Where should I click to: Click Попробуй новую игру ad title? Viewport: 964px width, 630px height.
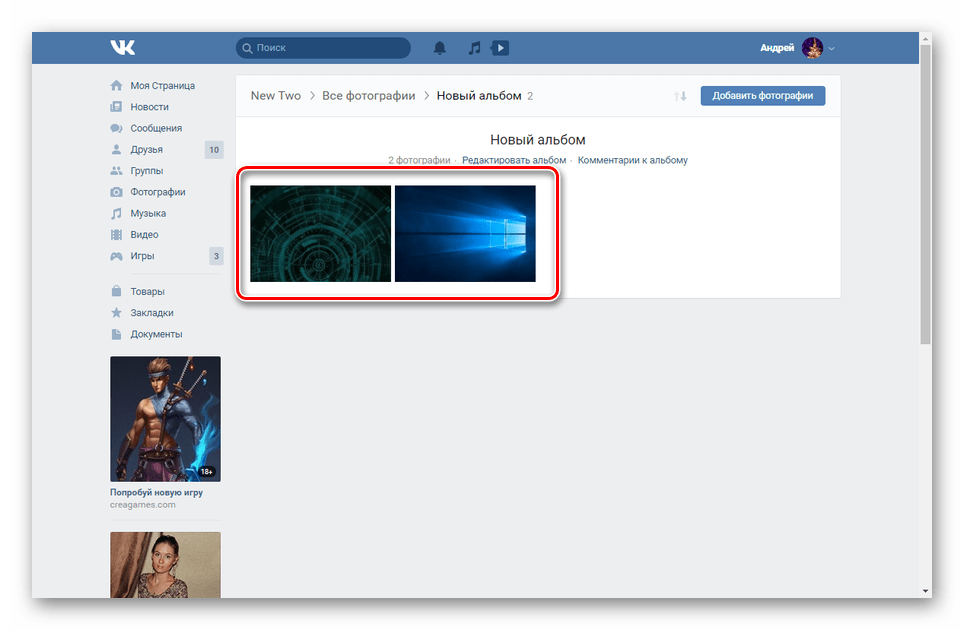(x=156, y=493)
